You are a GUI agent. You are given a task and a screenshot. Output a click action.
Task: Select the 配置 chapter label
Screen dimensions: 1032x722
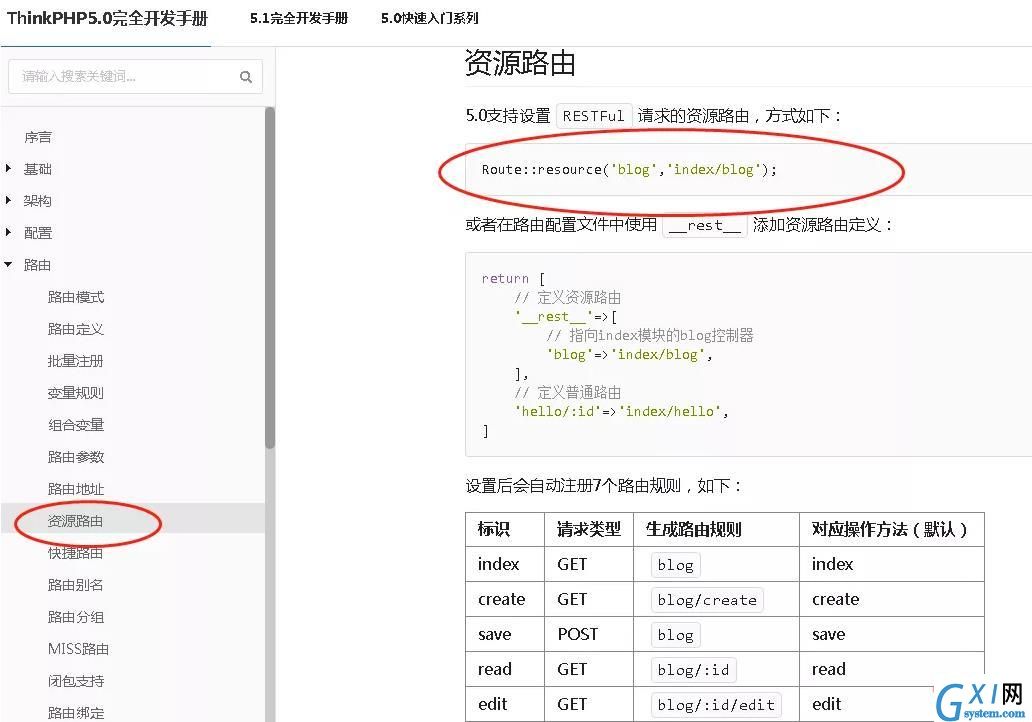coord(38,233)
